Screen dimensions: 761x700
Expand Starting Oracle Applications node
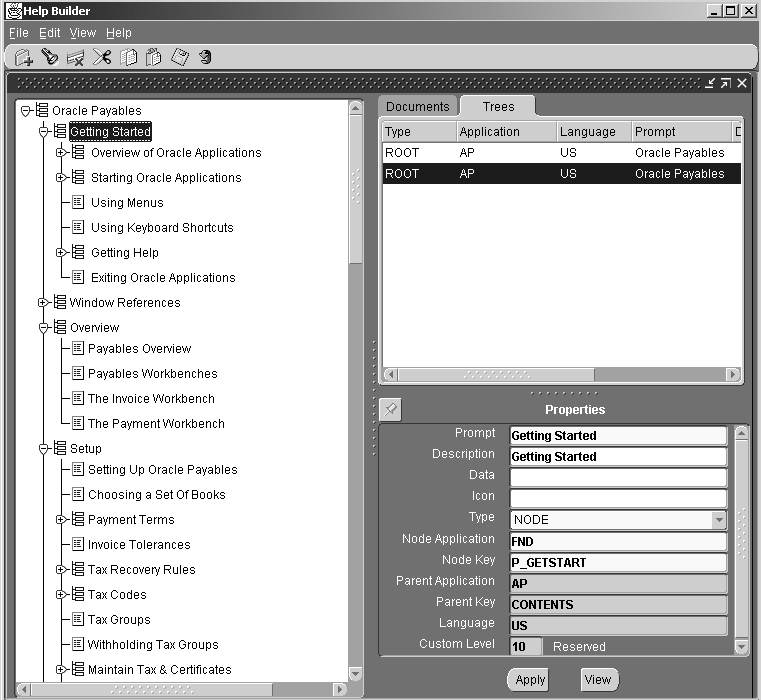coord(61,178)
